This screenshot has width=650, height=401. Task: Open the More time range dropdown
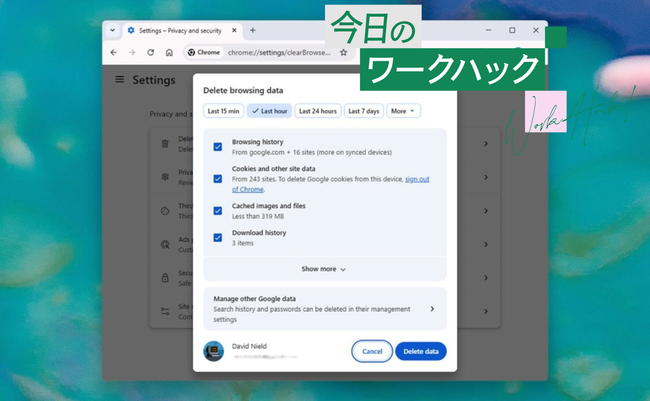click(404, 111)
